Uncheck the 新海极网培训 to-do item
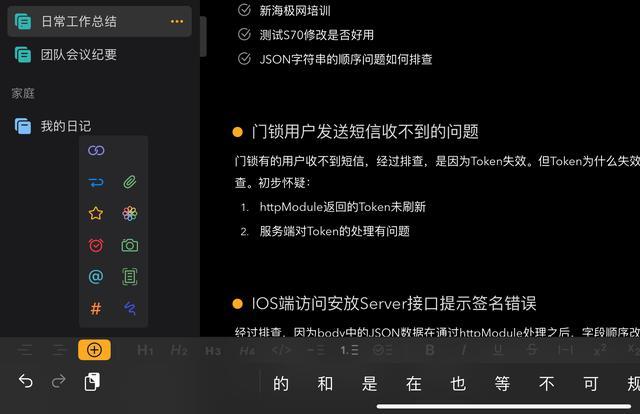This screenshot has width=640, height=414. pos(244,10)
